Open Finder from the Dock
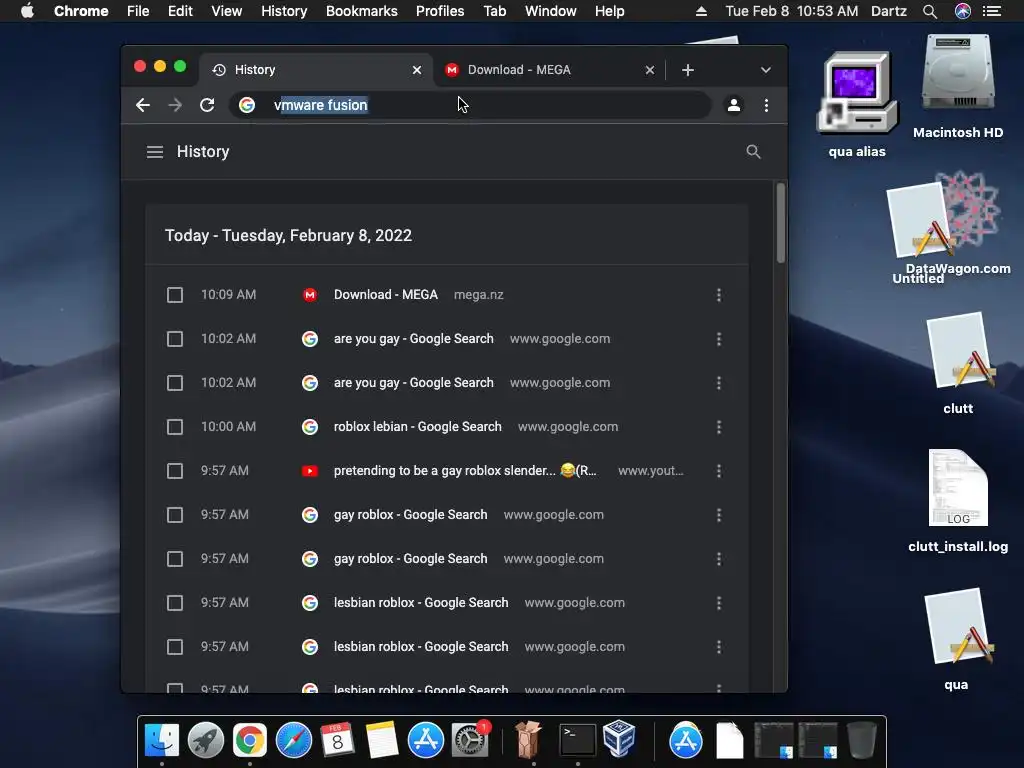Viewport: 1024px width, 768px height. pyautogui.click(x=161, y=740)
